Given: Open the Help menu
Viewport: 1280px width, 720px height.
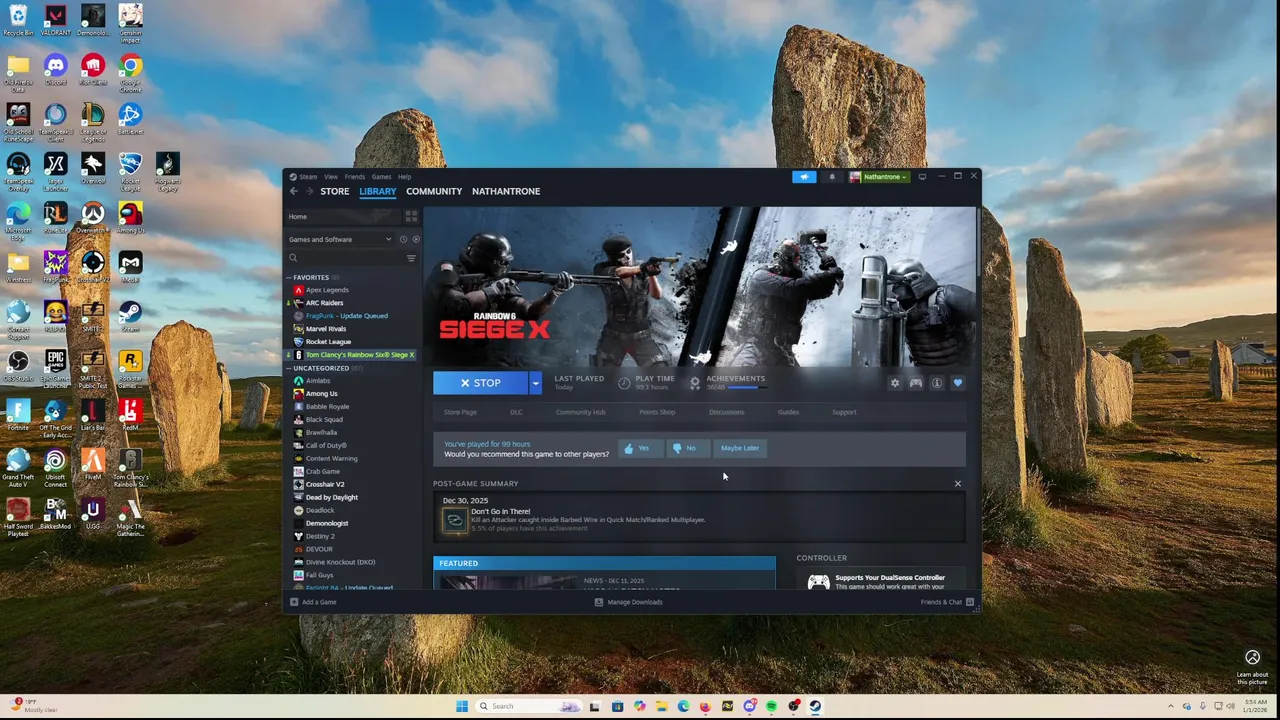Looking at the screenshot, I should [x=404, y=177].
